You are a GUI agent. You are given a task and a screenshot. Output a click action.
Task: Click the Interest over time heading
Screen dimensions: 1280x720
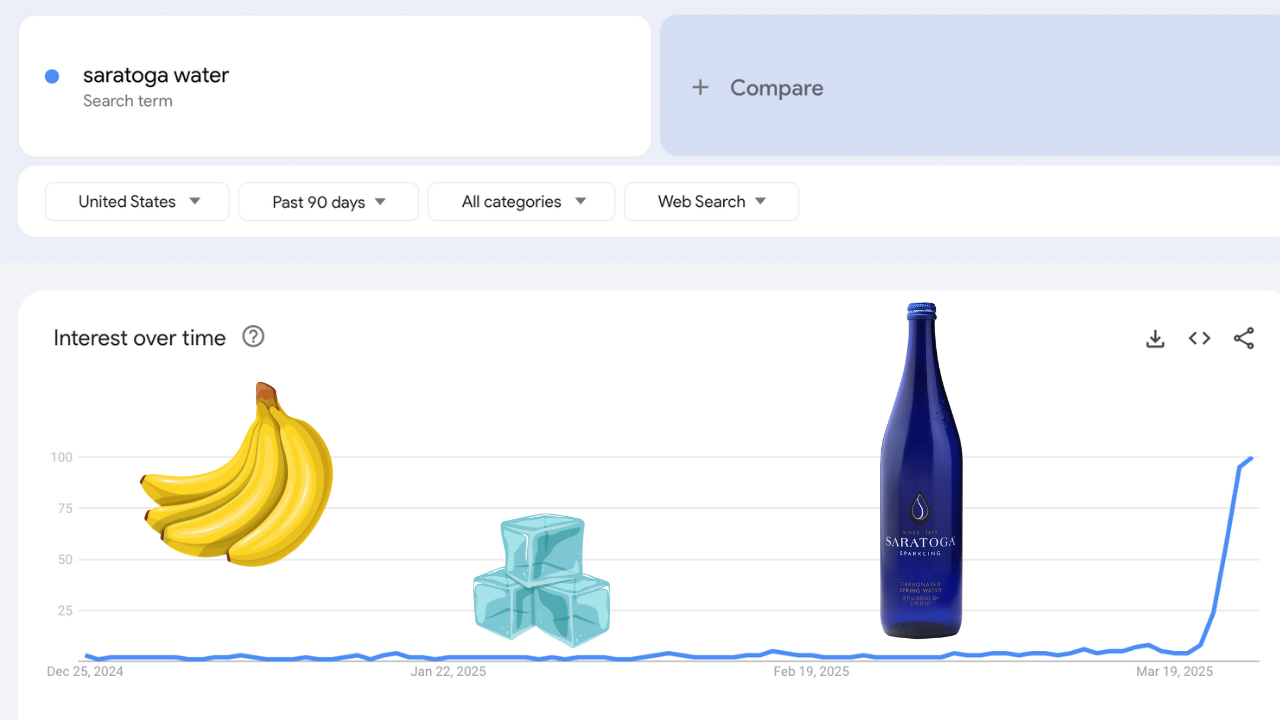pos(140,338)
